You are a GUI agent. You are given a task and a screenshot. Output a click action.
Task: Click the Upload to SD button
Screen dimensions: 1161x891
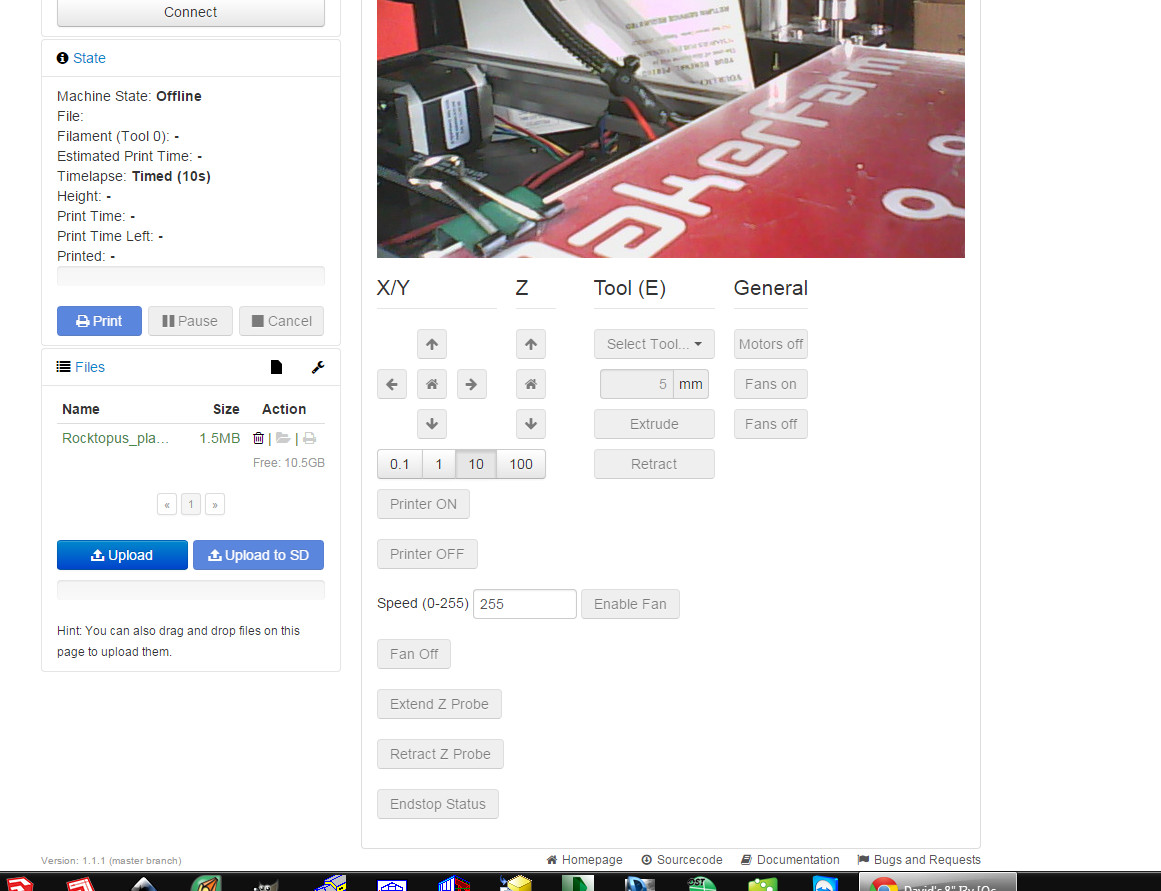coord(258,555)
